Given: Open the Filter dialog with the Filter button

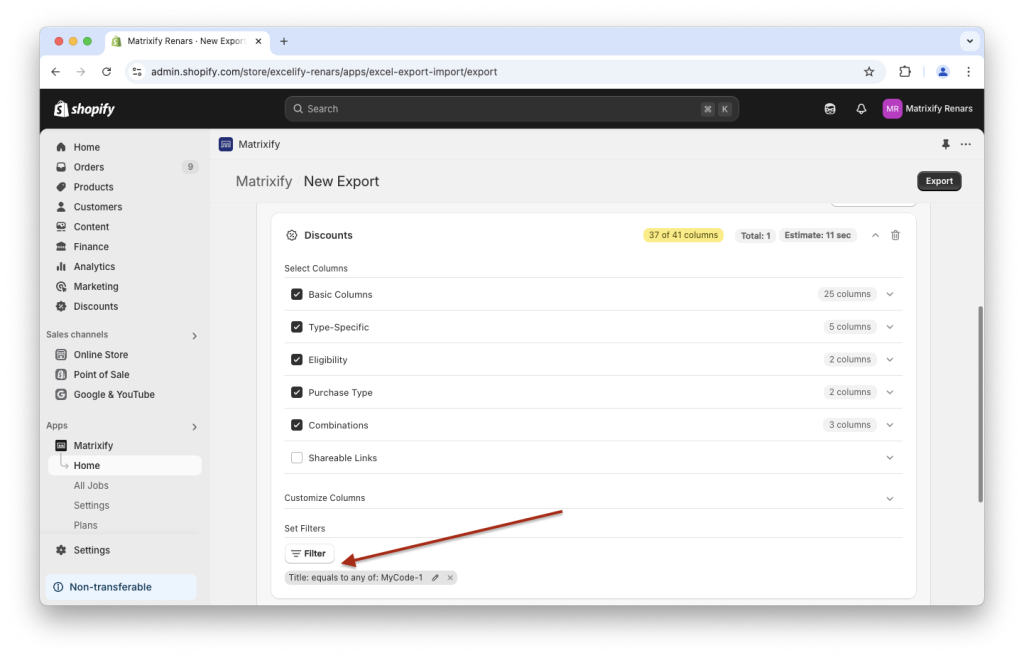Looking at the screenshot, I should coord(309,552).
